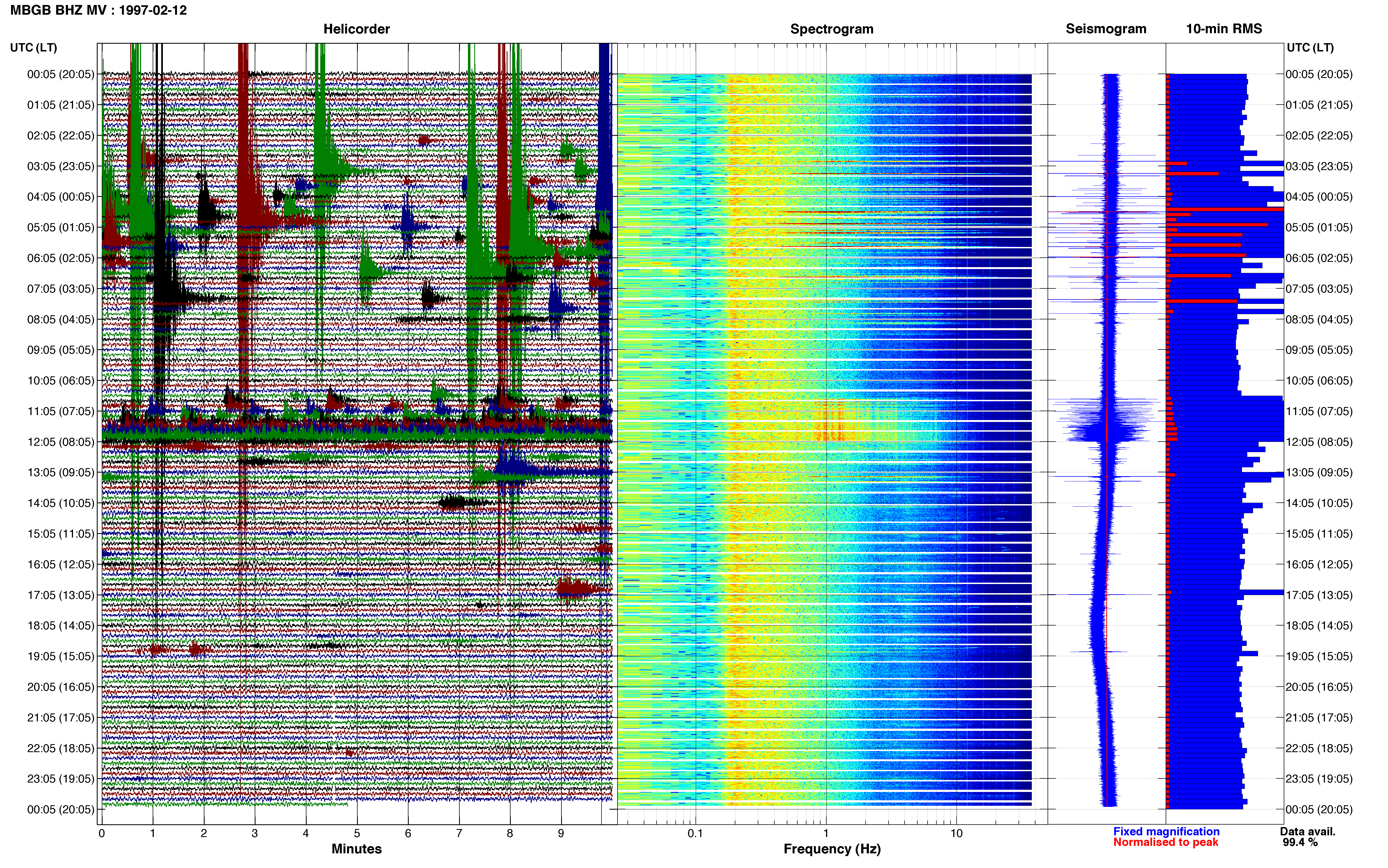Click Helicorder time label '16:05 (12:05)'
This screenshot has height=868, width=1388.
tap(61, 564)
